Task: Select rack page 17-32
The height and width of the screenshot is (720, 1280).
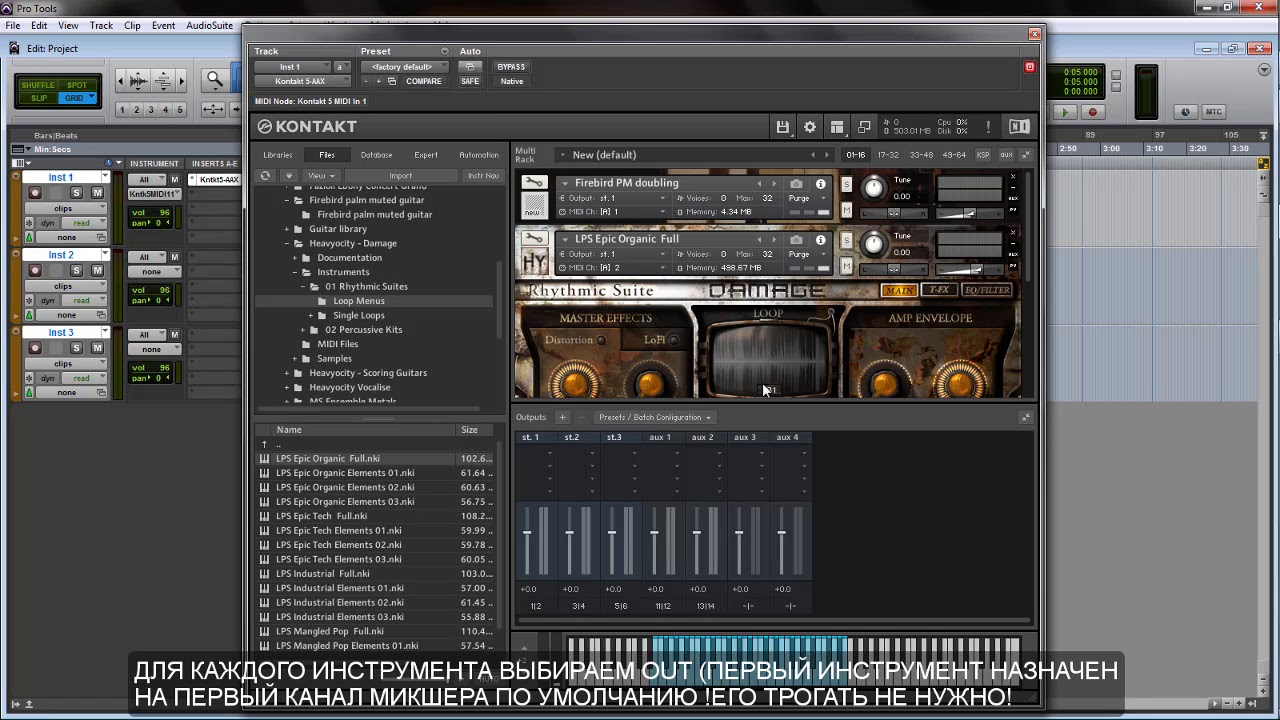Action: (888, 155)
